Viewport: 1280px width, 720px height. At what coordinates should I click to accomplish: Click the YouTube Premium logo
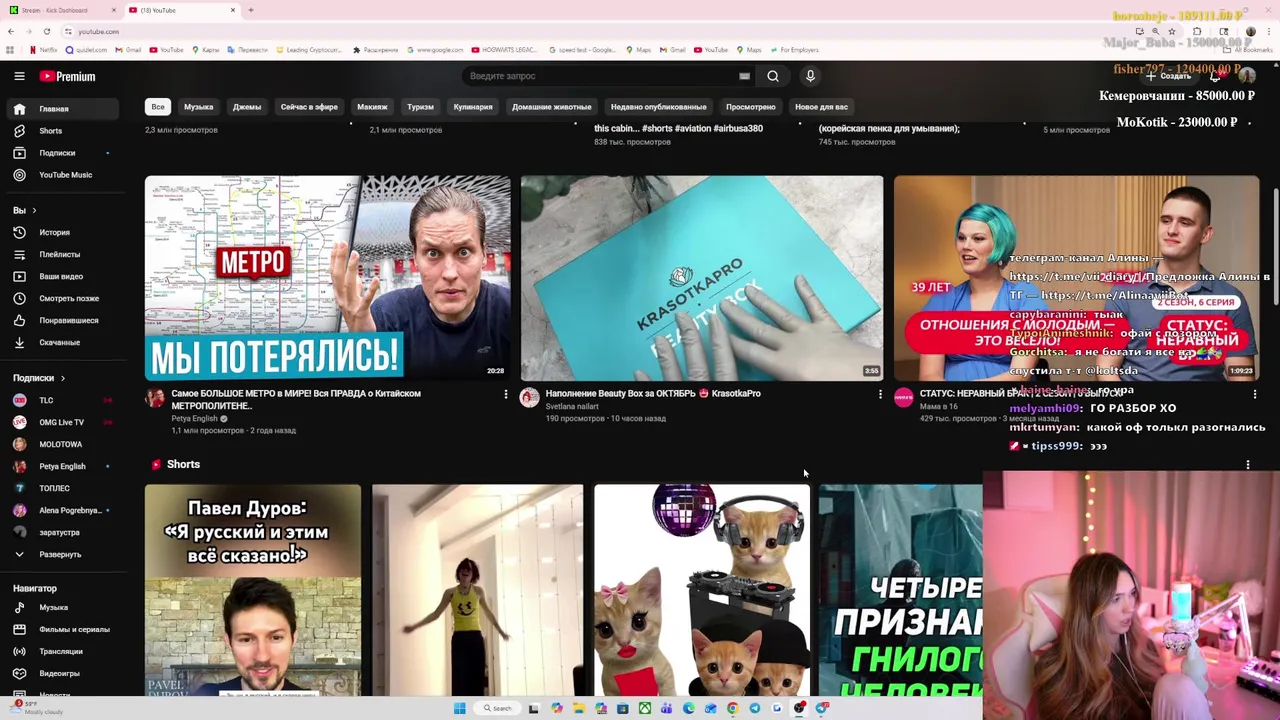[x=68, y=76]
